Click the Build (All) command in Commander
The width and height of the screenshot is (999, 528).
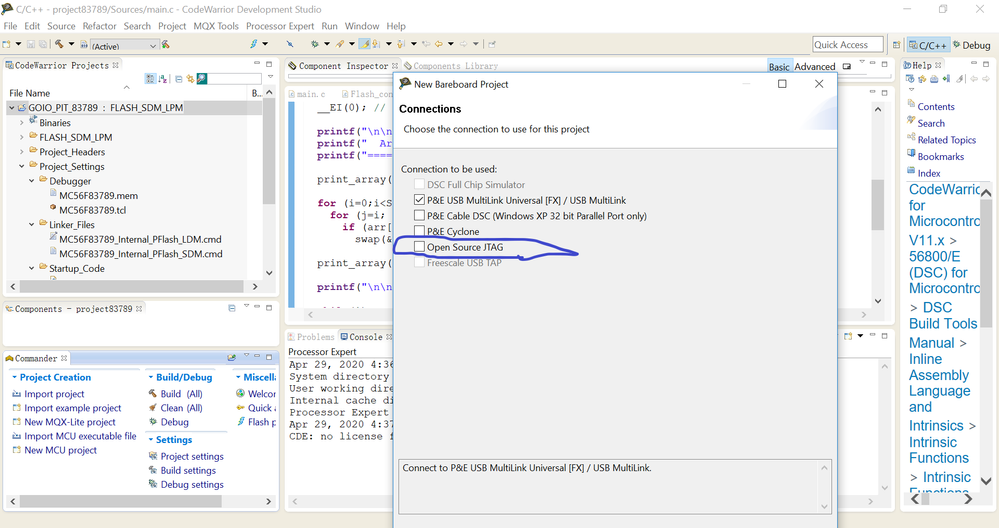[181, 394]
